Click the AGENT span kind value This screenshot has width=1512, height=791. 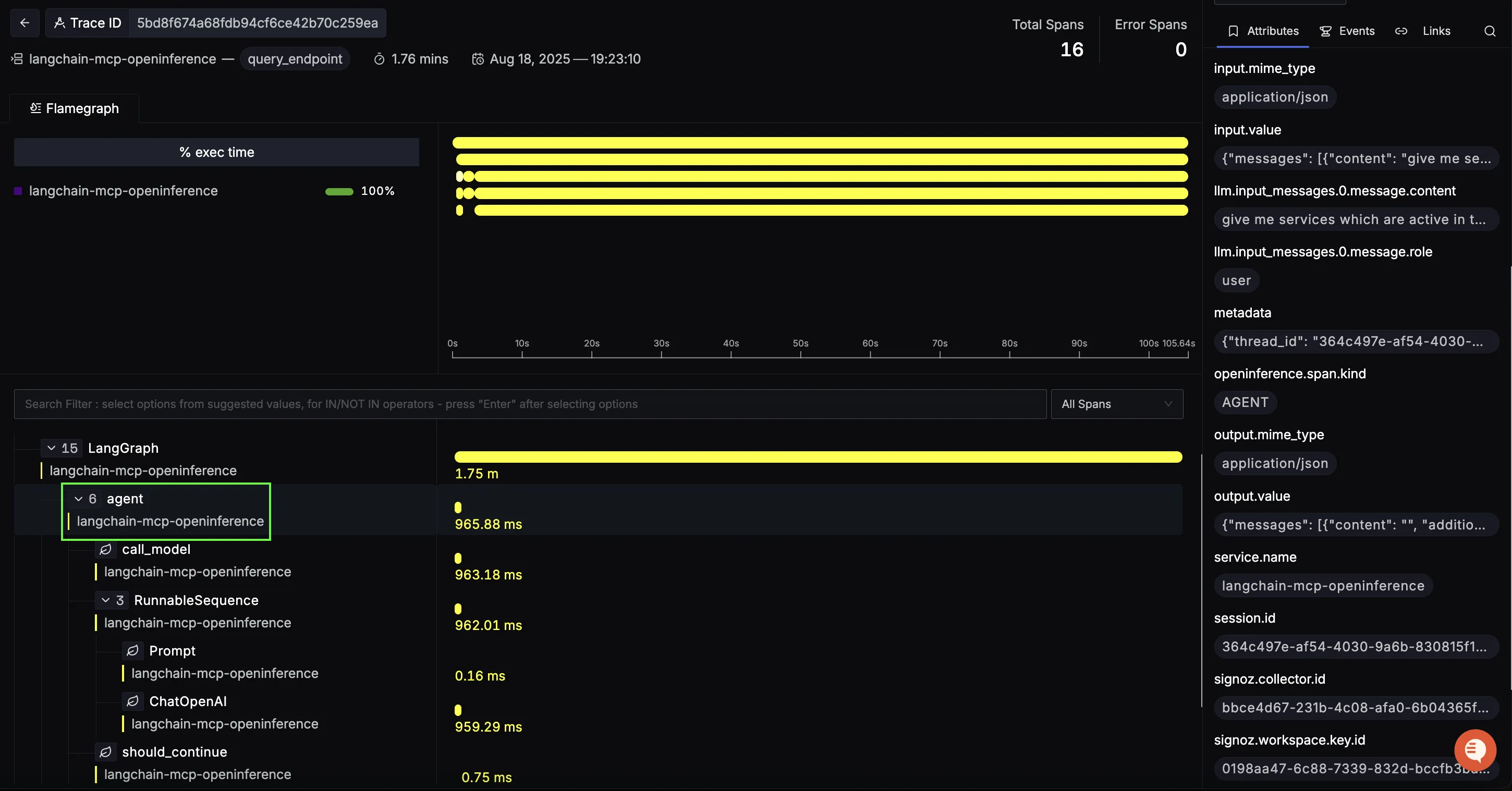1245,402
